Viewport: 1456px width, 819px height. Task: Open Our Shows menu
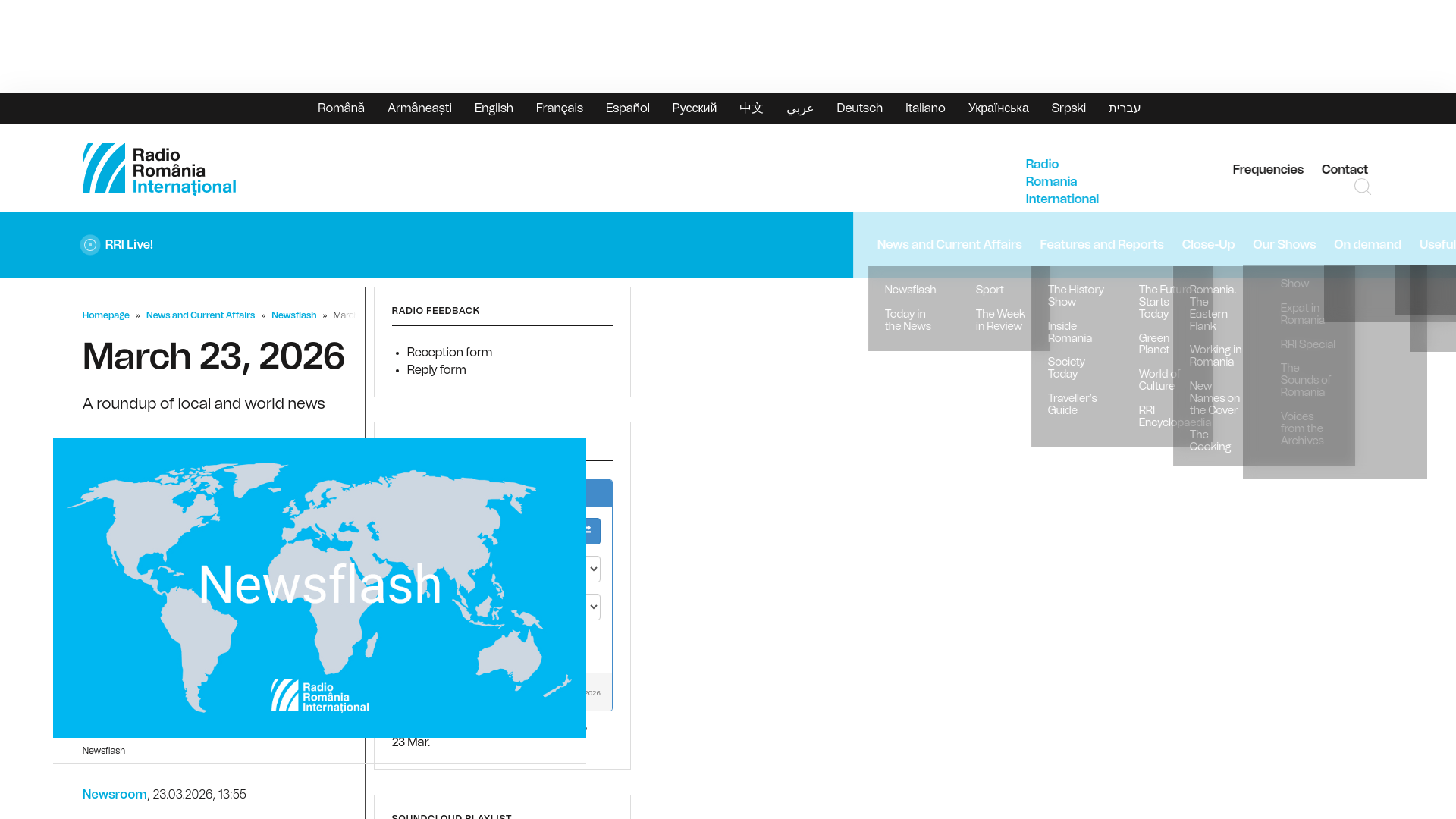(x=1284, y=244)
